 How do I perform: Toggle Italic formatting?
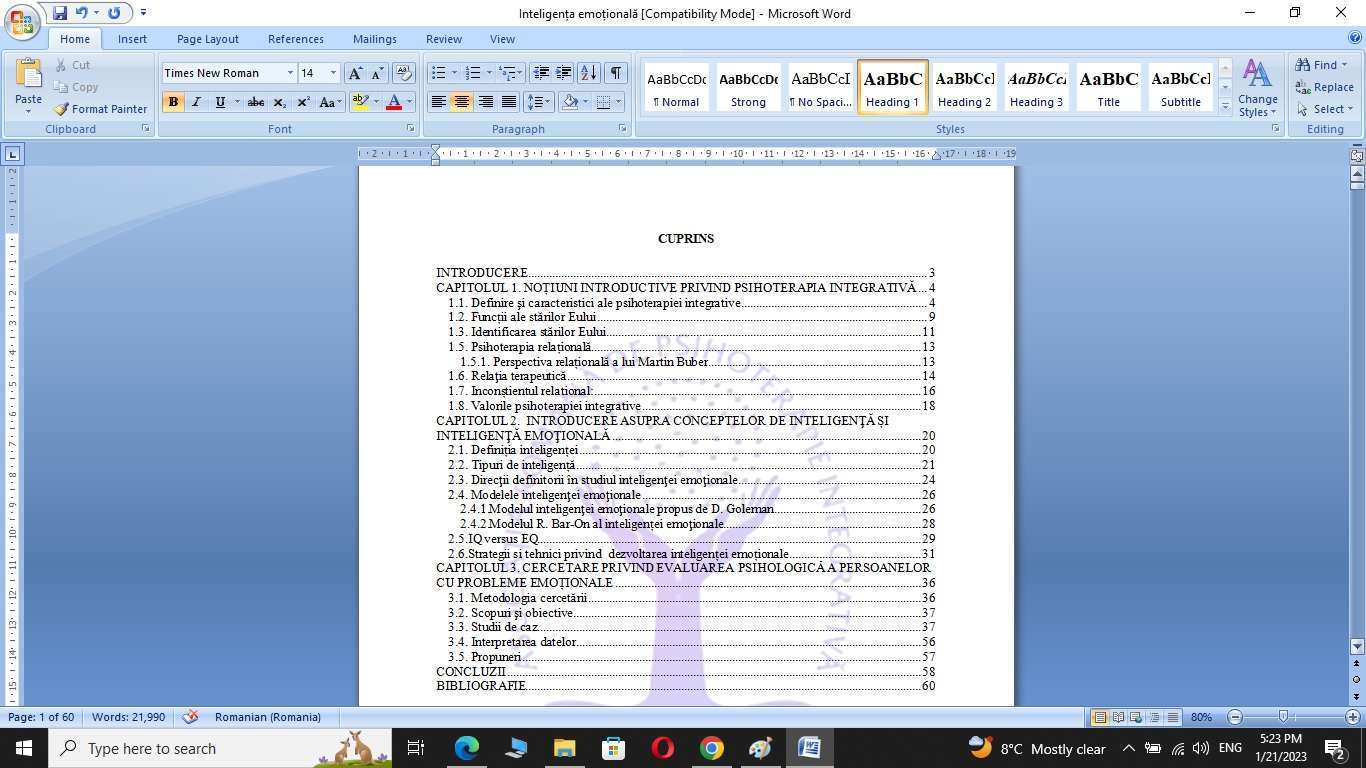pos(196,102)
